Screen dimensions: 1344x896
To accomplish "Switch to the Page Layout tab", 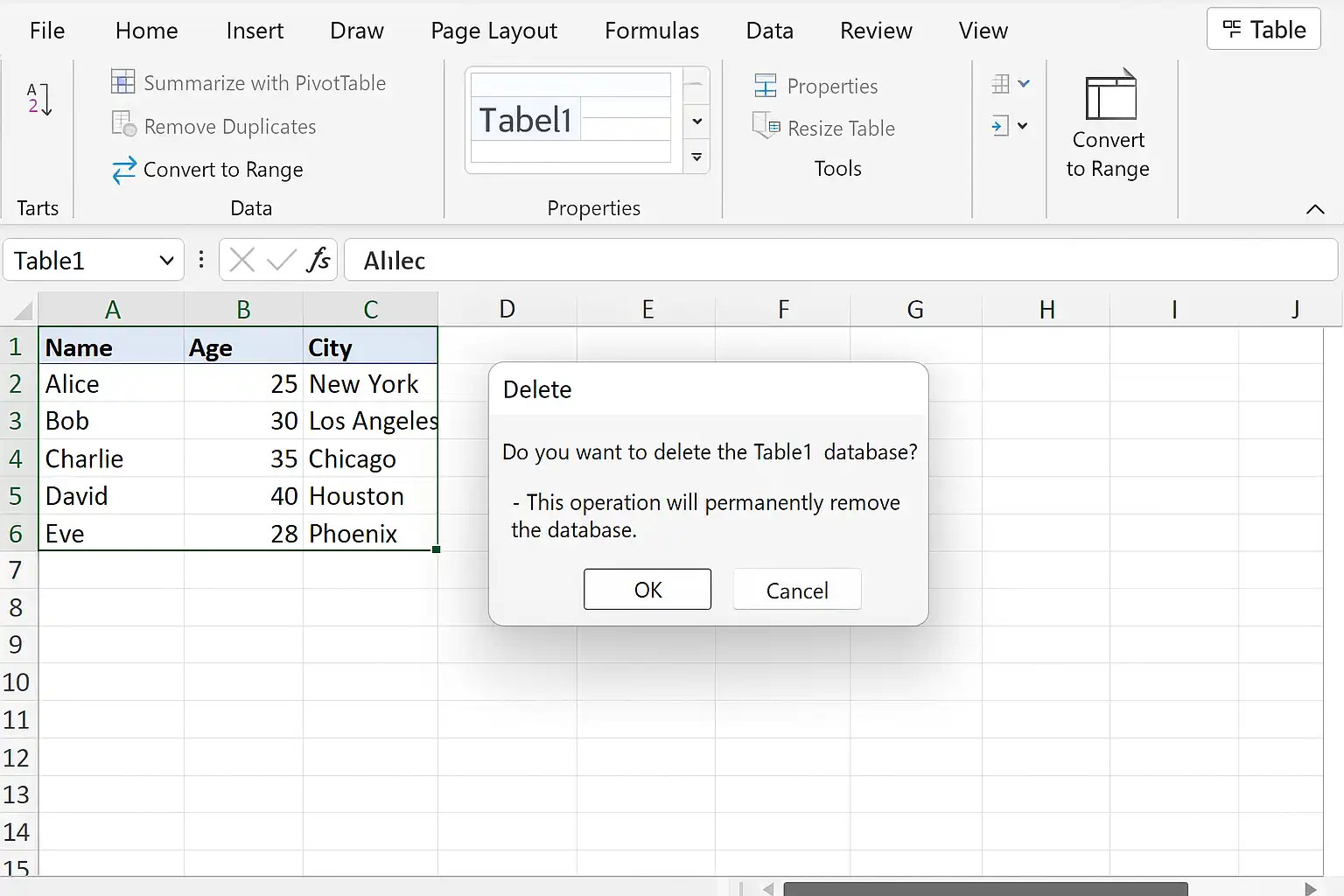I will [493, 31].
